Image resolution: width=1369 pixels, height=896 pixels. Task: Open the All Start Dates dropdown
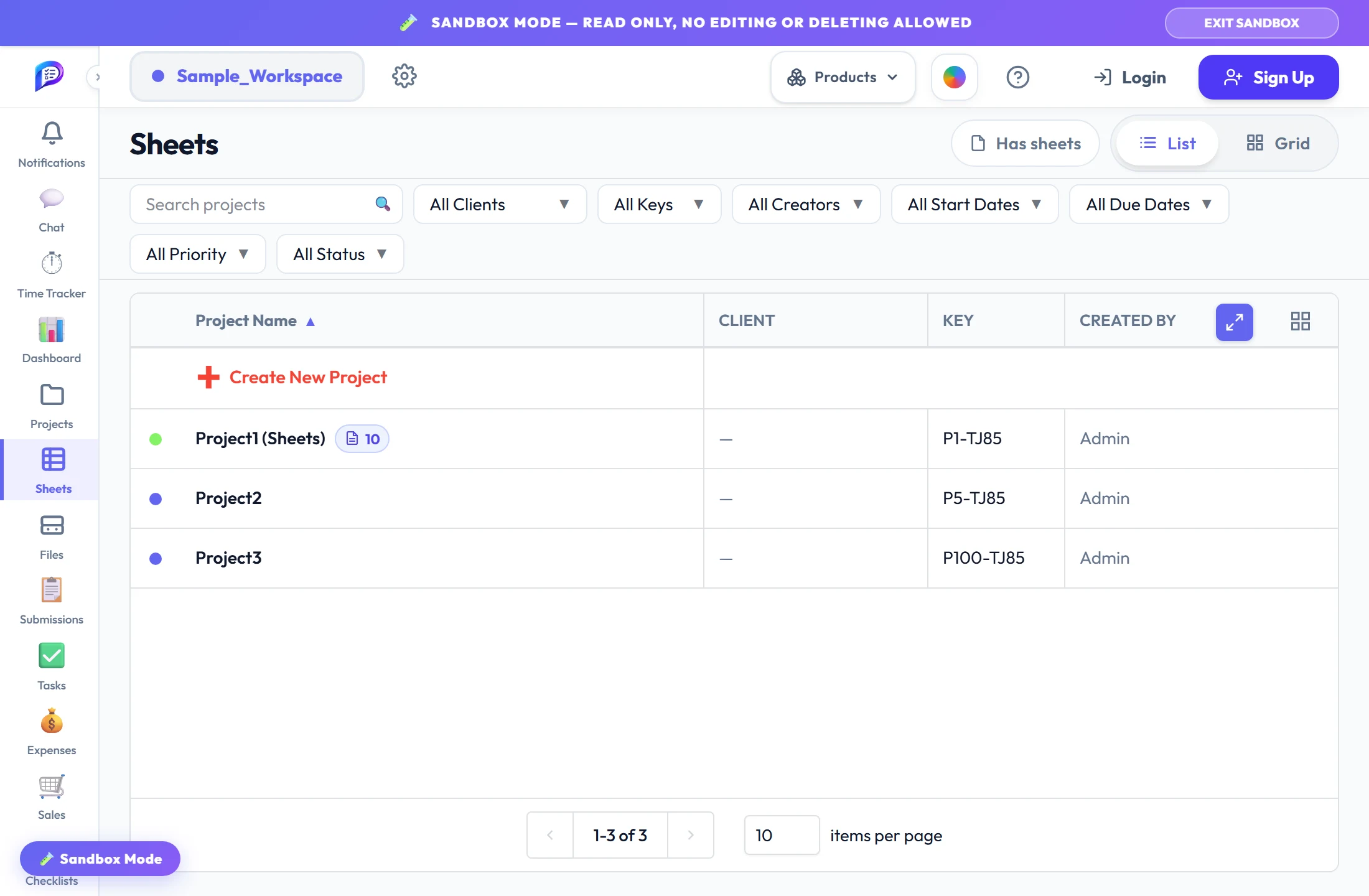(x=974, y=204)
